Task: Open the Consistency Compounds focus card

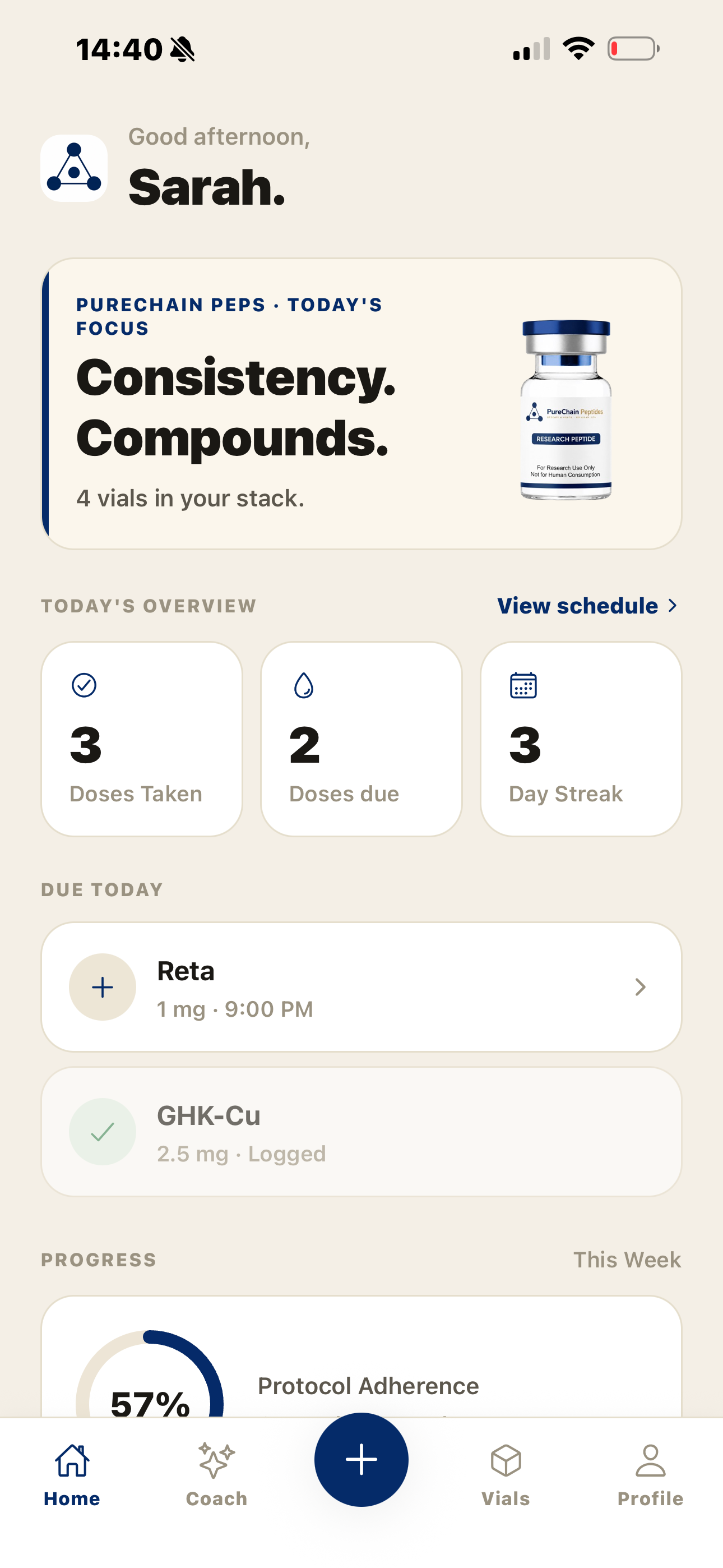Action: 361,404
